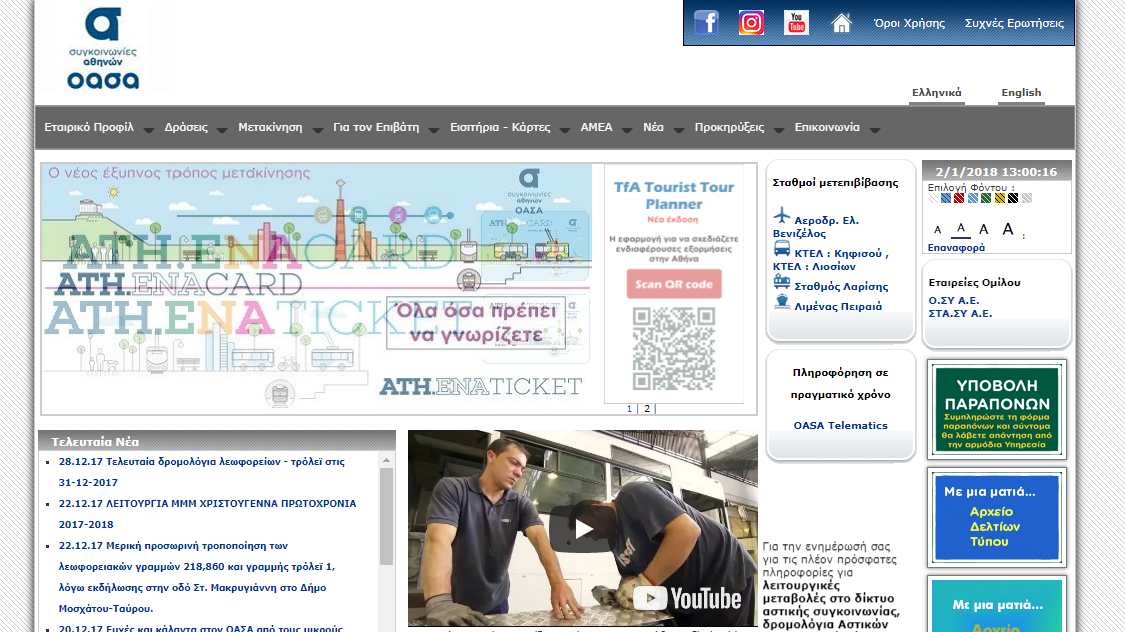
Task: Open the Για τον Επιβάτη menu
Action: [376, 127]
